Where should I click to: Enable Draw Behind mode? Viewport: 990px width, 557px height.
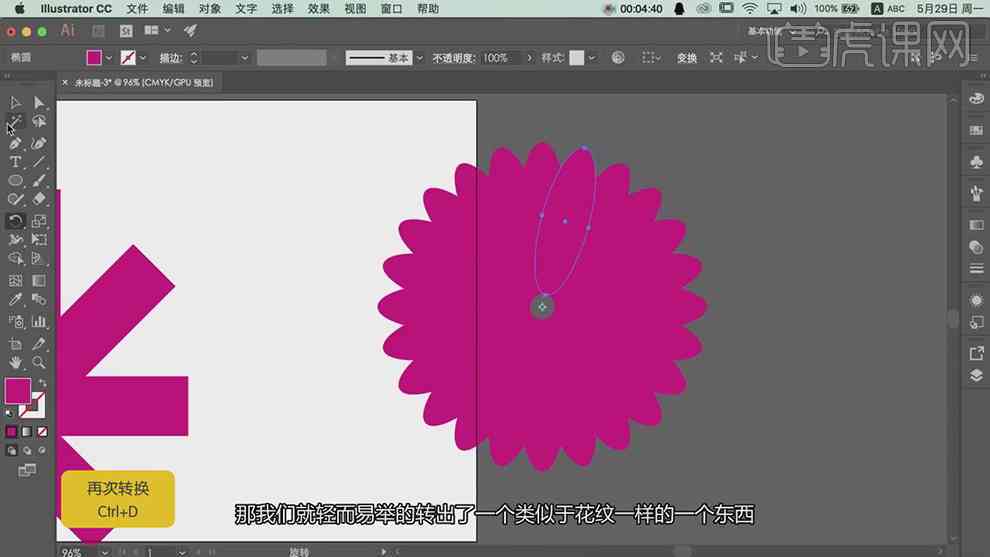click(x=27, y=450)
